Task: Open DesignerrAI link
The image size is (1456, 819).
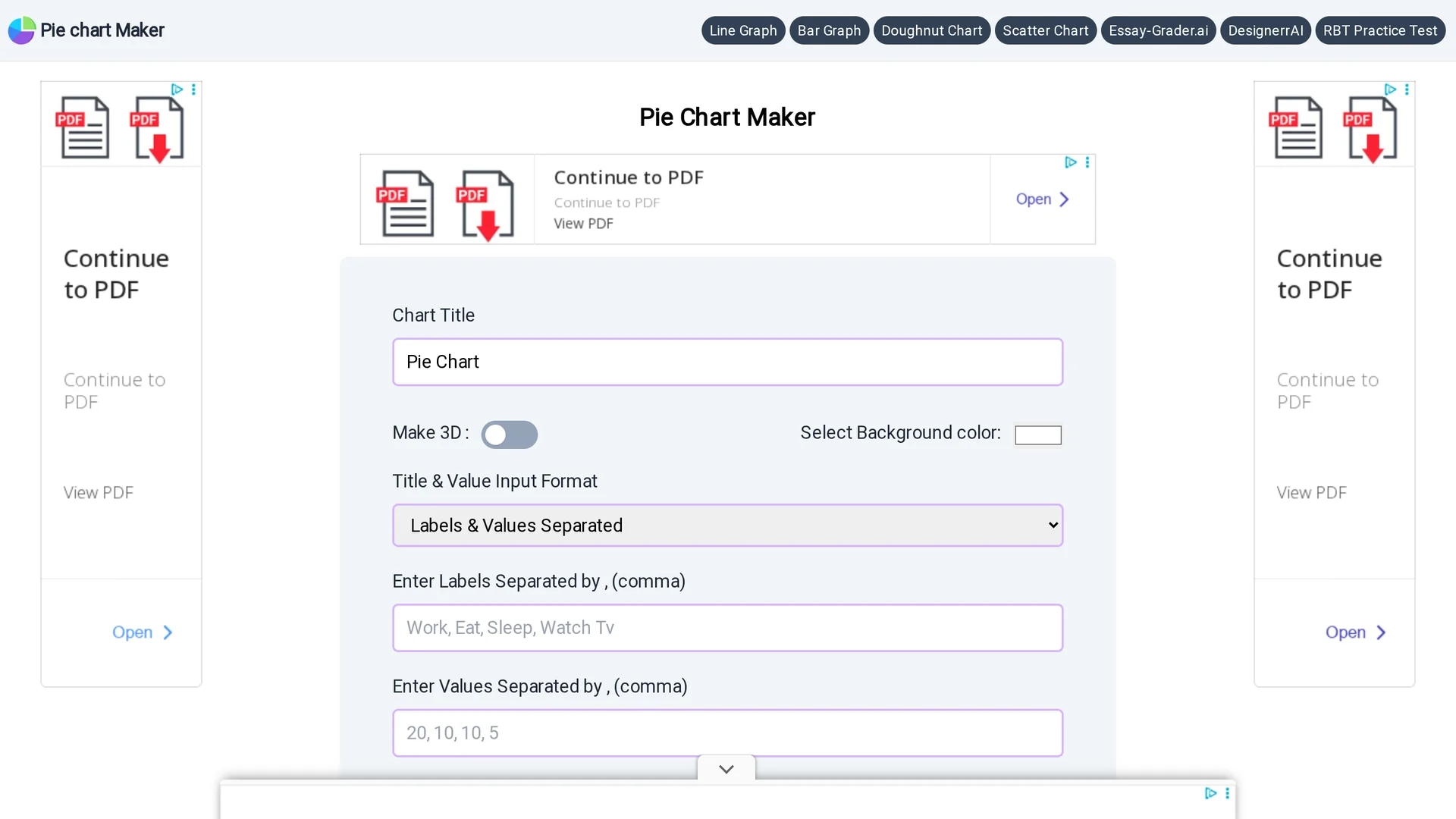Action: point(1265,30)
